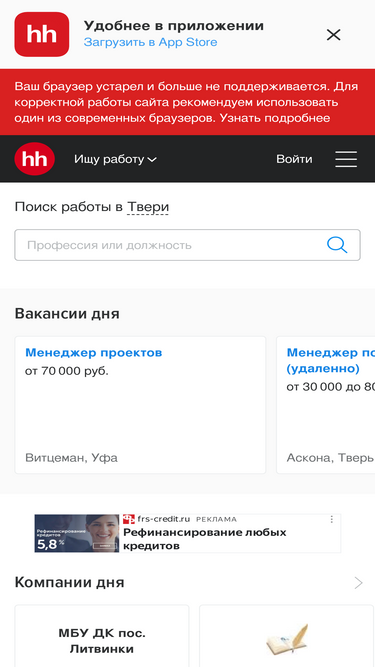Click employer Витцеман, Уфа
Screen dimensions: 375x667
pos(71,458)
